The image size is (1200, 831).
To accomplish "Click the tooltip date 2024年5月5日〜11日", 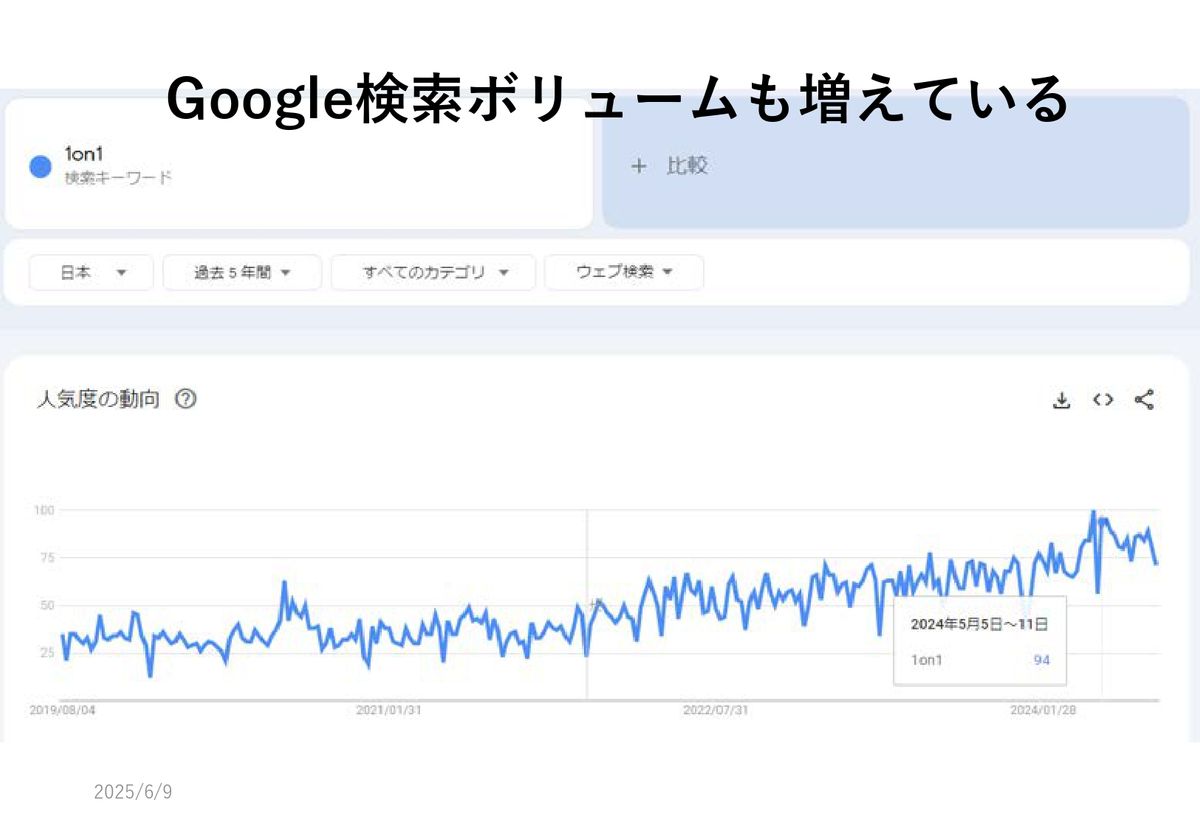I will [979, 624].
